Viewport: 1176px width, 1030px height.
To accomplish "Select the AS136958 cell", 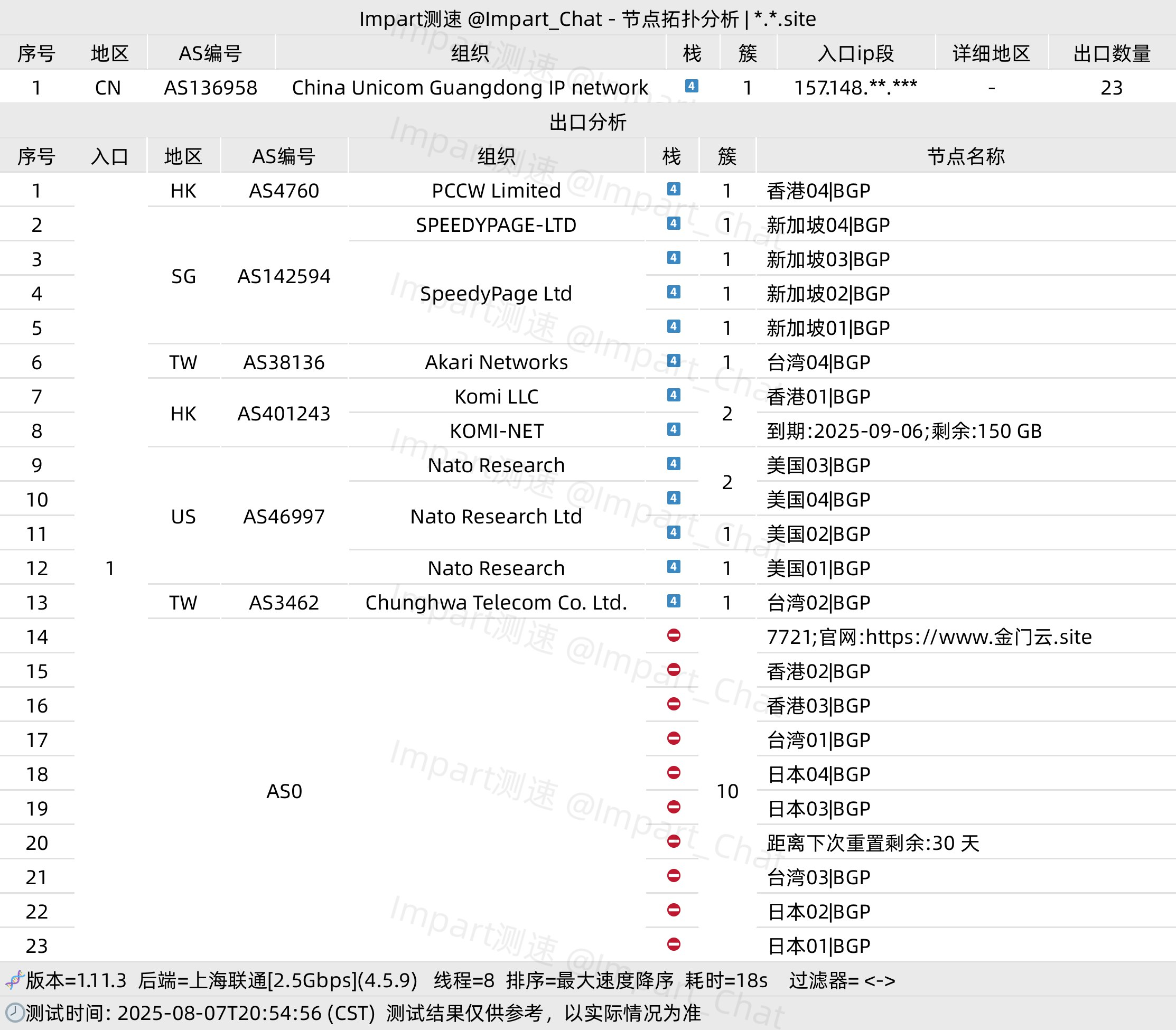I will 211,87.
